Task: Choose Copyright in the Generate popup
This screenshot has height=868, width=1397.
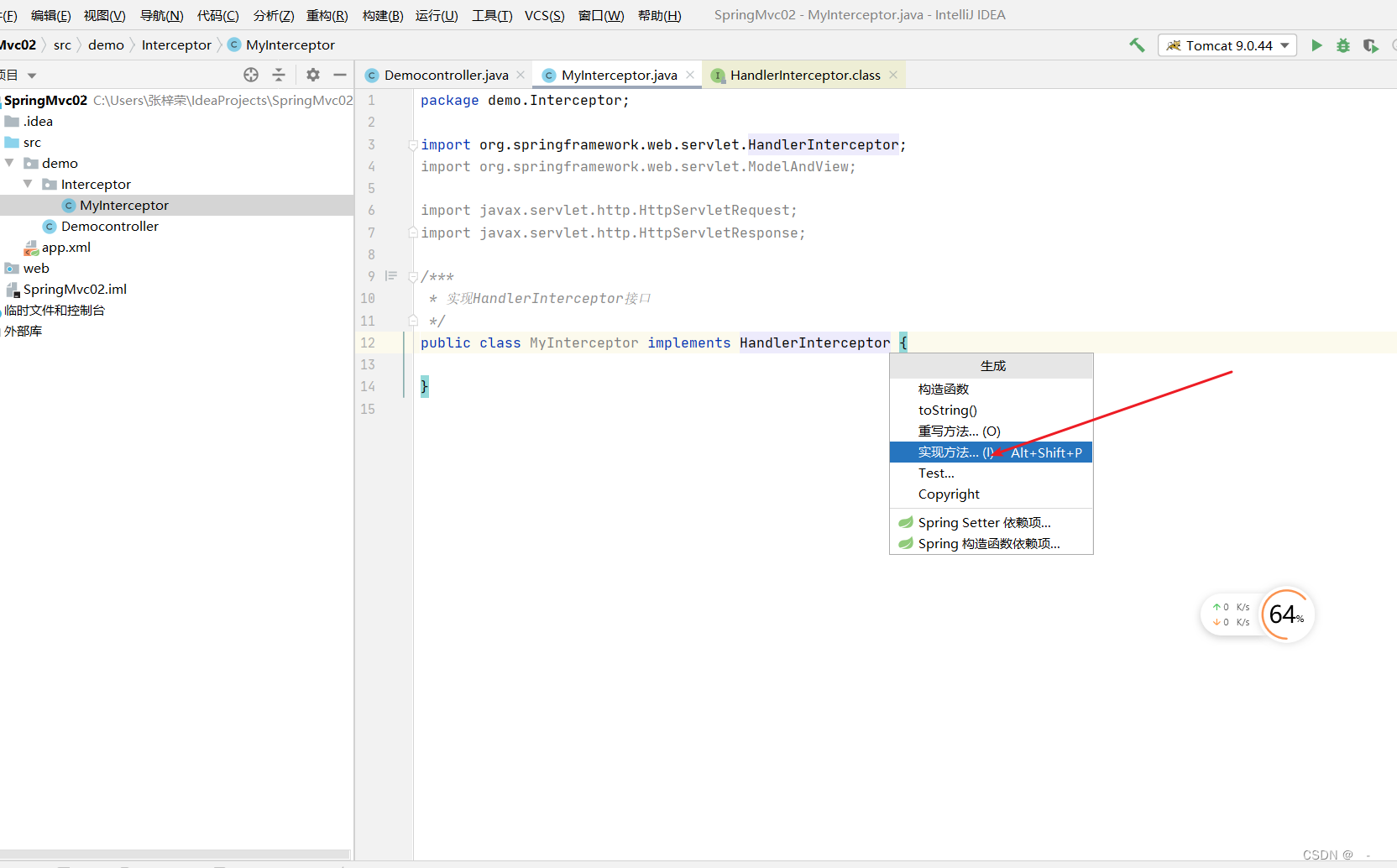Action: click(x=991, y=494)
